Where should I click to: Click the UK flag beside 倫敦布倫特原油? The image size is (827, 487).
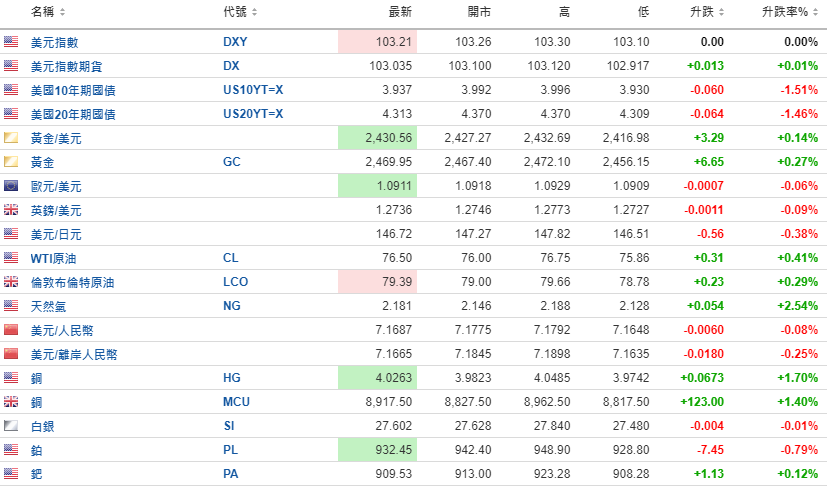pyautogui.click(x=11, y=282)
